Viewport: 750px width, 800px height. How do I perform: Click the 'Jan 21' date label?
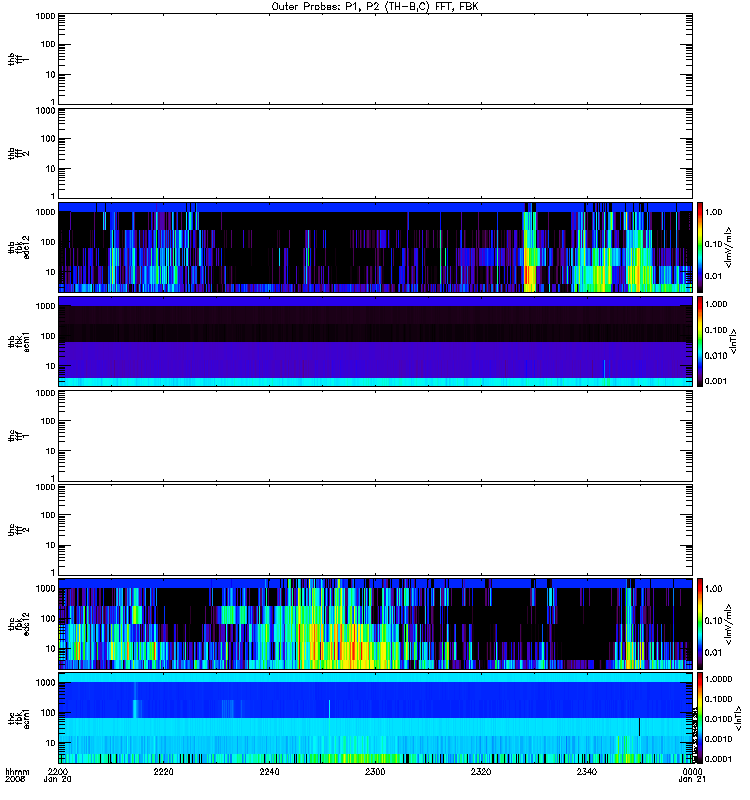692,779
